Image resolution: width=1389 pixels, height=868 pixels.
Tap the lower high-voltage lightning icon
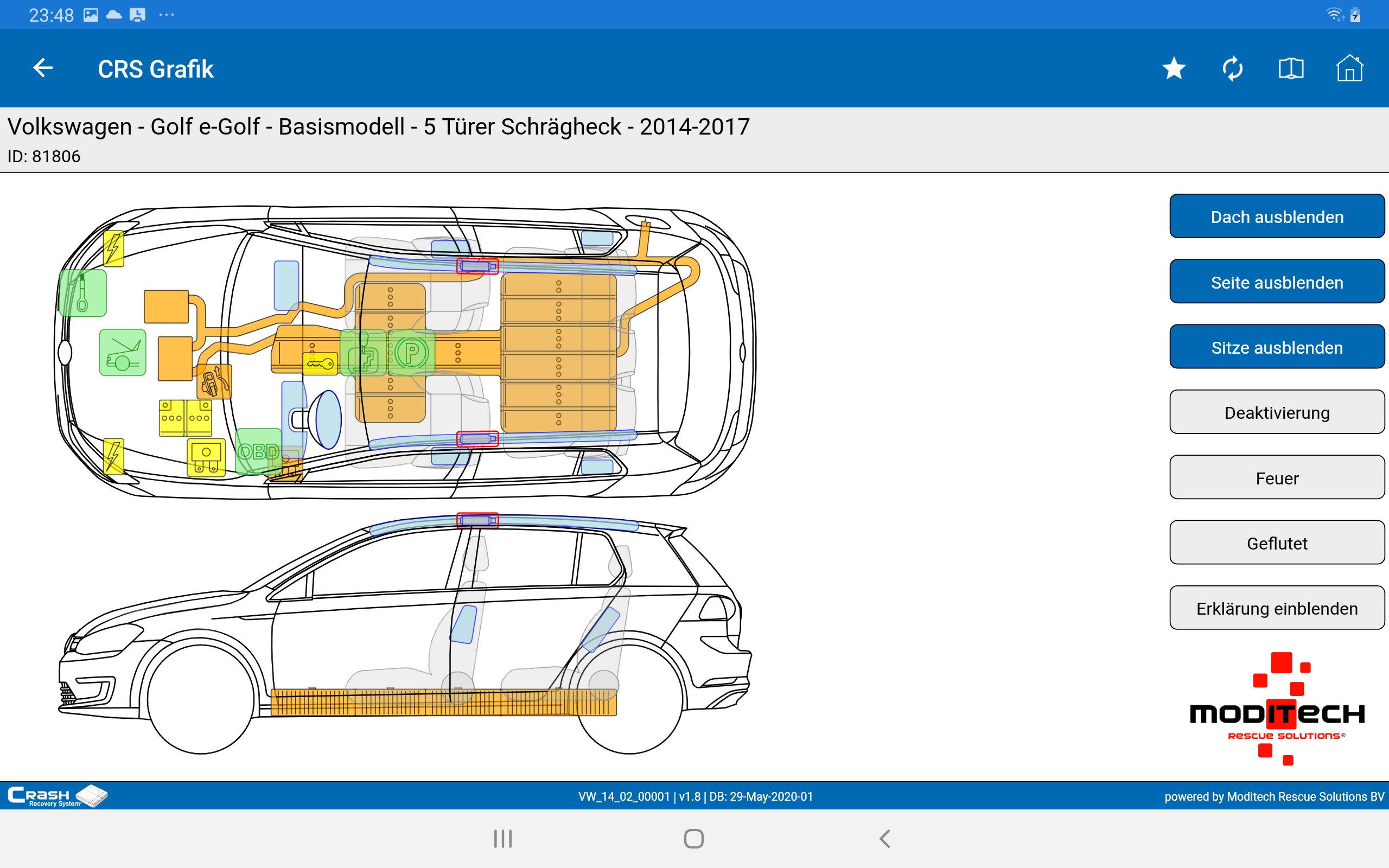113,456
